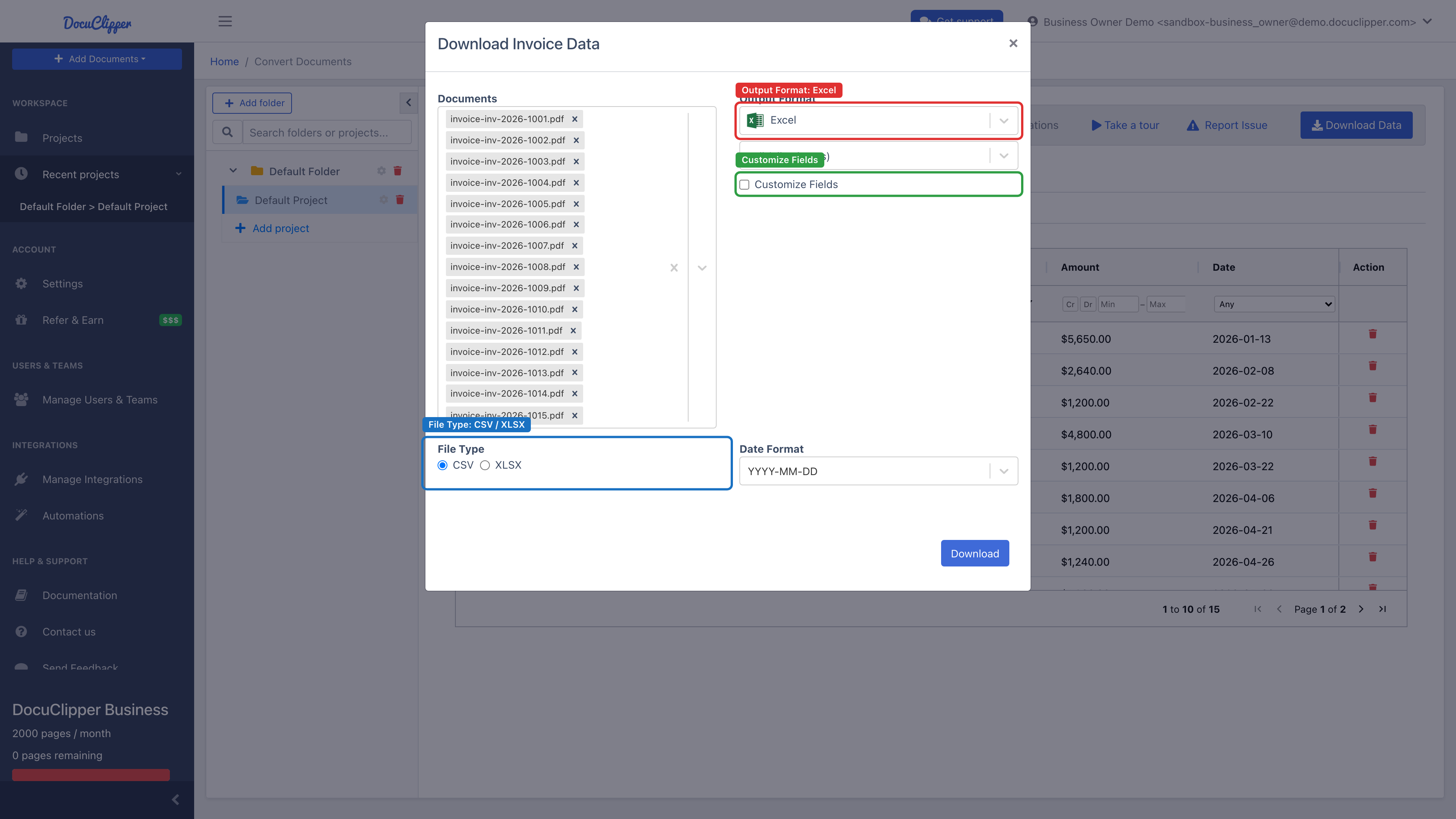Remove invoice-inv-2026-1001.pdf from documents

coord(574,119)
